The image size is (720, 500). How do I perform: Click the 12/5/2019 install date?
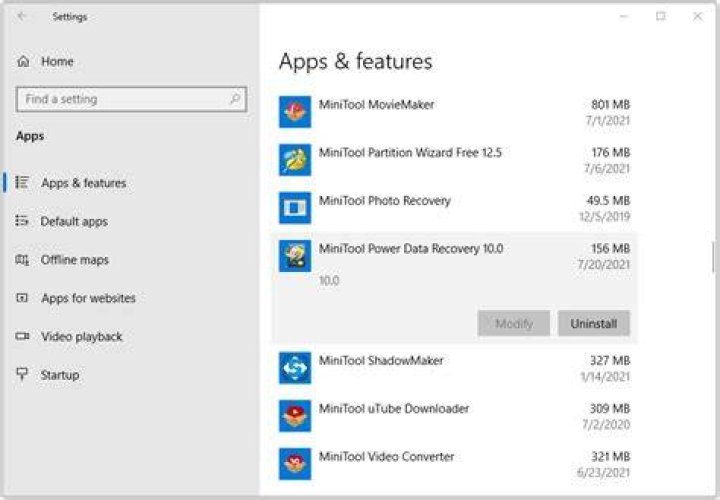pyautogui.click(x=605, y=217)
